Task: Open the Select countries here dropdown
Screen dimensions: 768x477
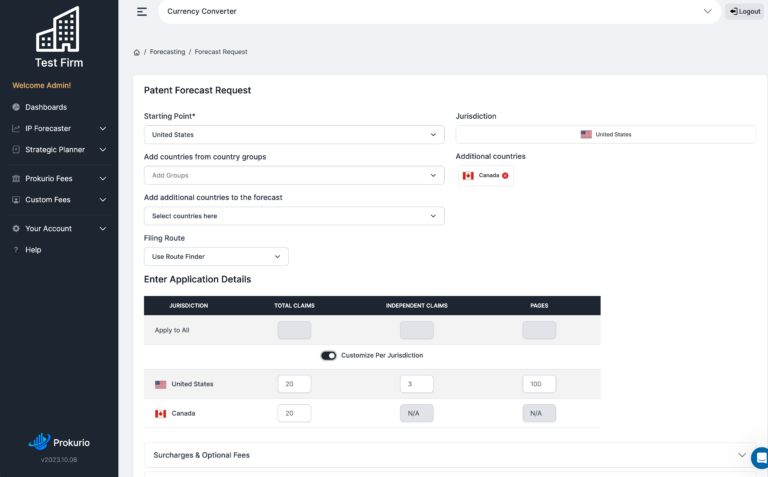Action: [x=294, y=216]
